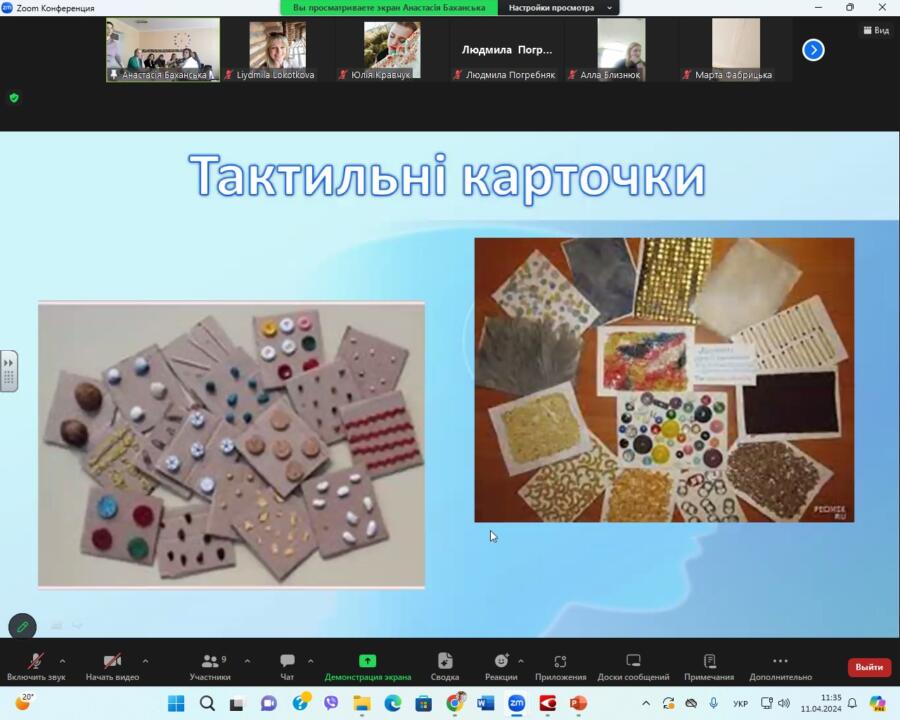Open the Участники participants panel

[210, 667]
